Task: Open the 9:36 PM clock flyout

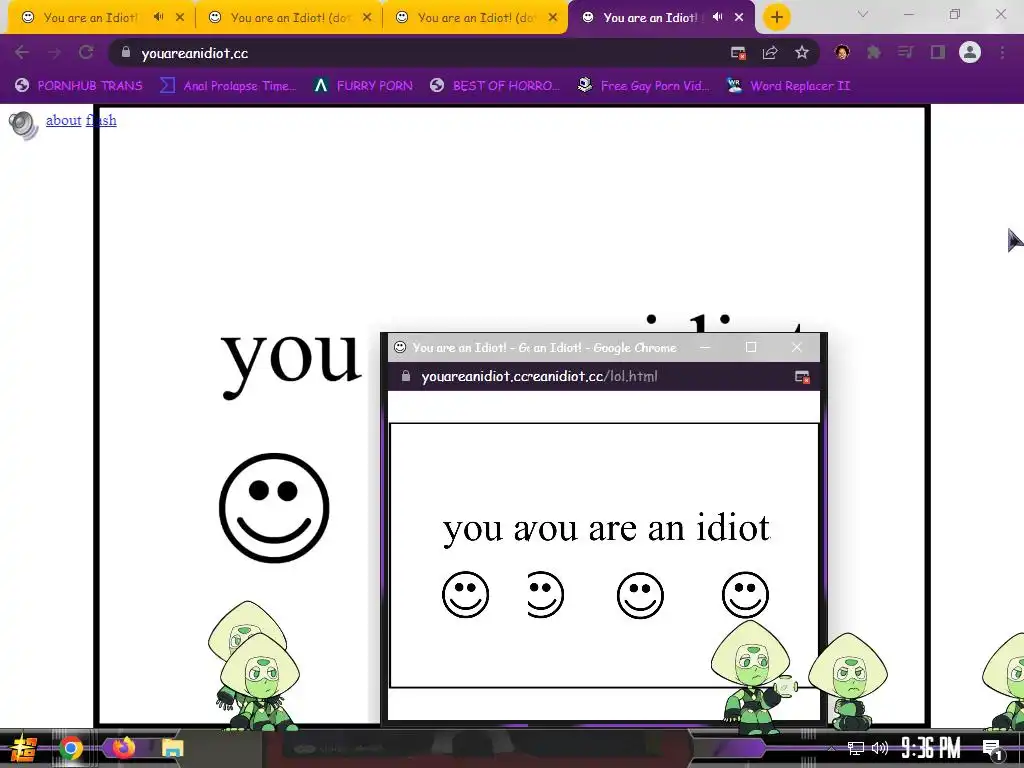Action: click(x=931, y=748)
